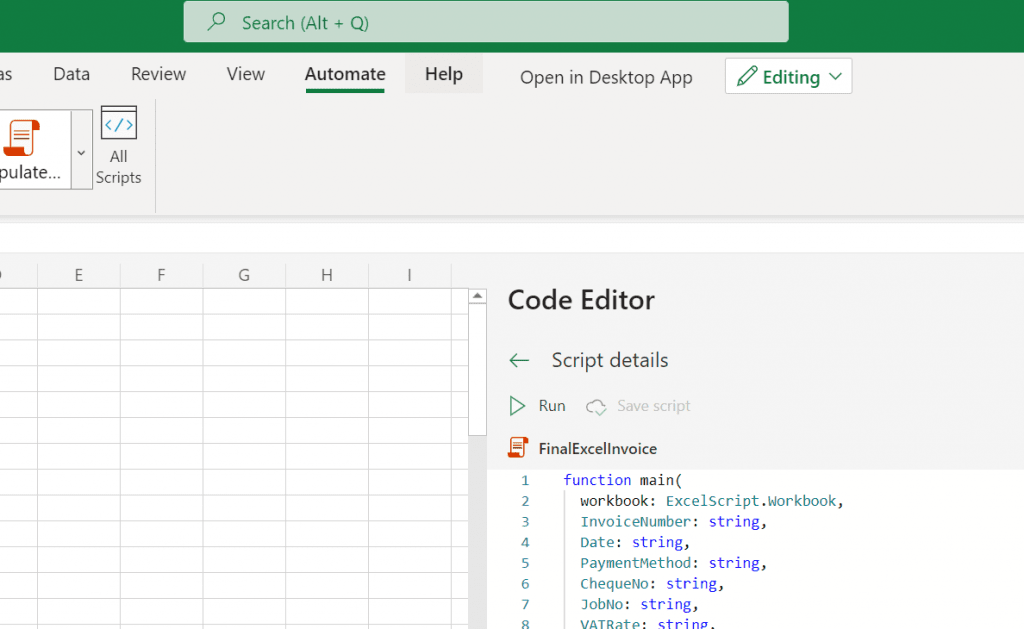Click the search magnifier icon

point(216,22)
